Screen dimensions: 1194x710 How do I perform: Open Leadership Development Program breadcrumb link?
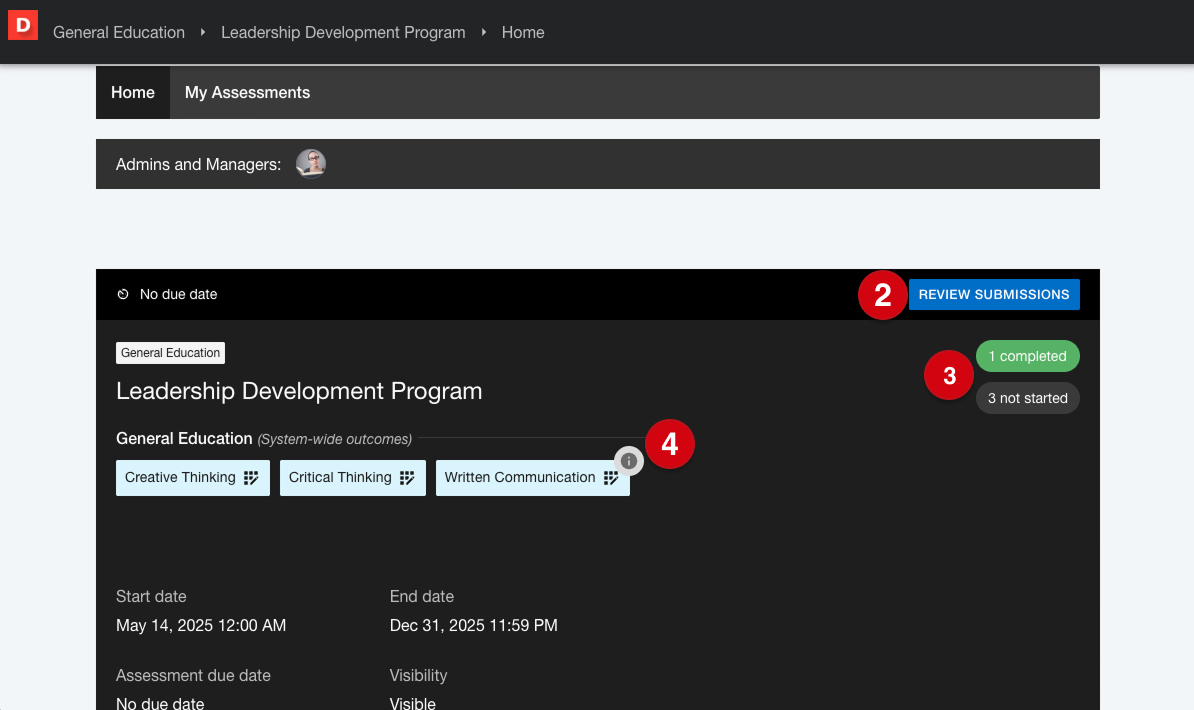(343, 33)
